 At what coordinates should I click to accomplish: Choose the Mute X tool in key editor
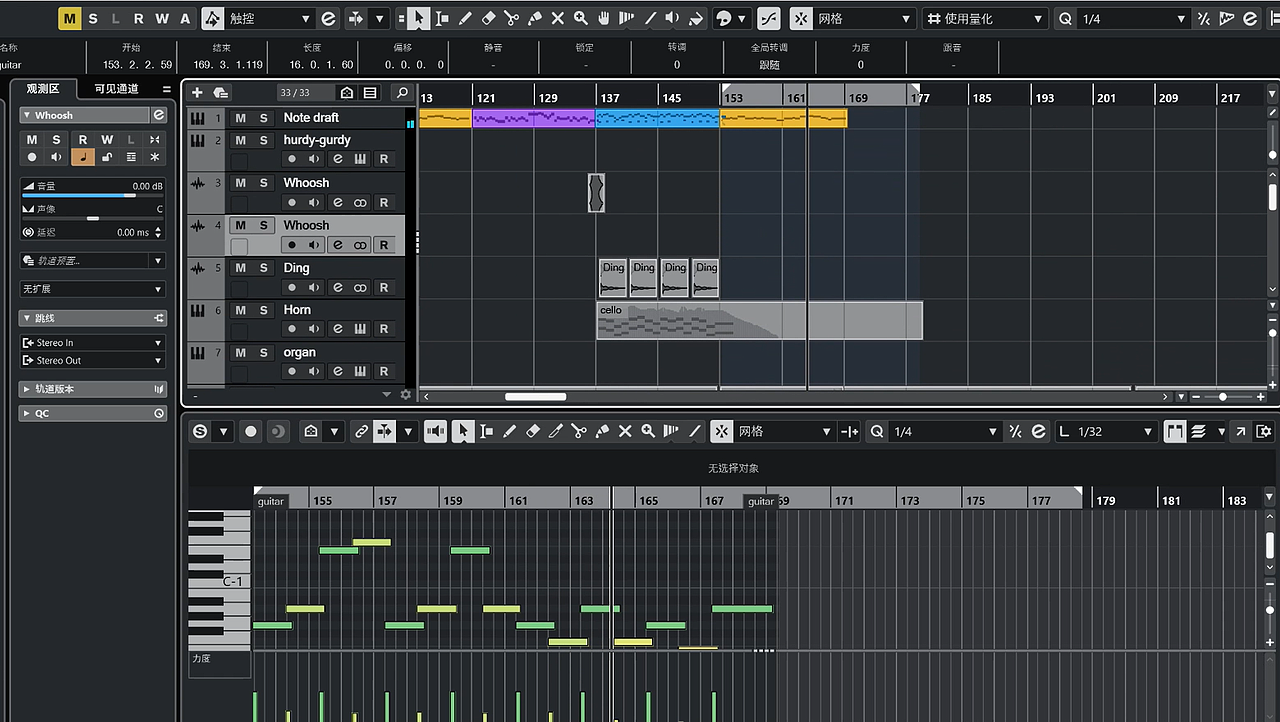click(x=625, y=431)
